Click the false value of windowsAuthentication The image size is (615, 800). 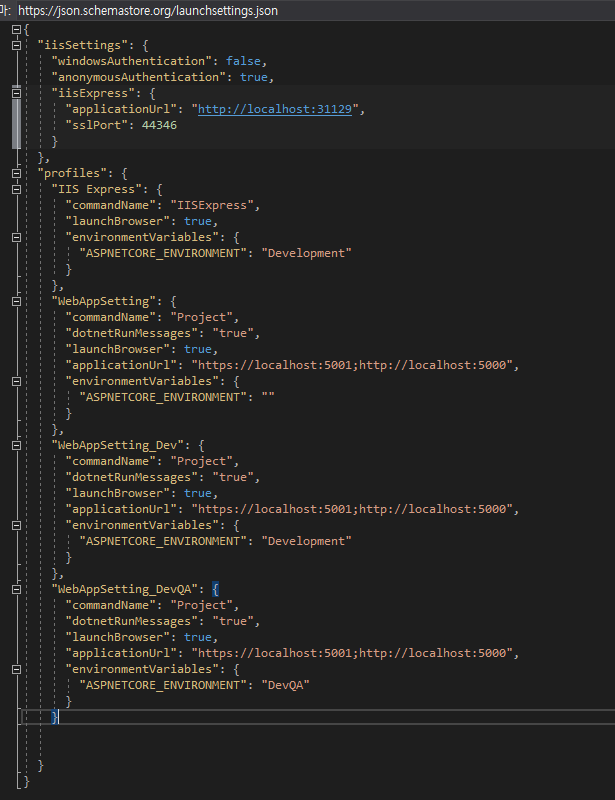tap(243, 61)
